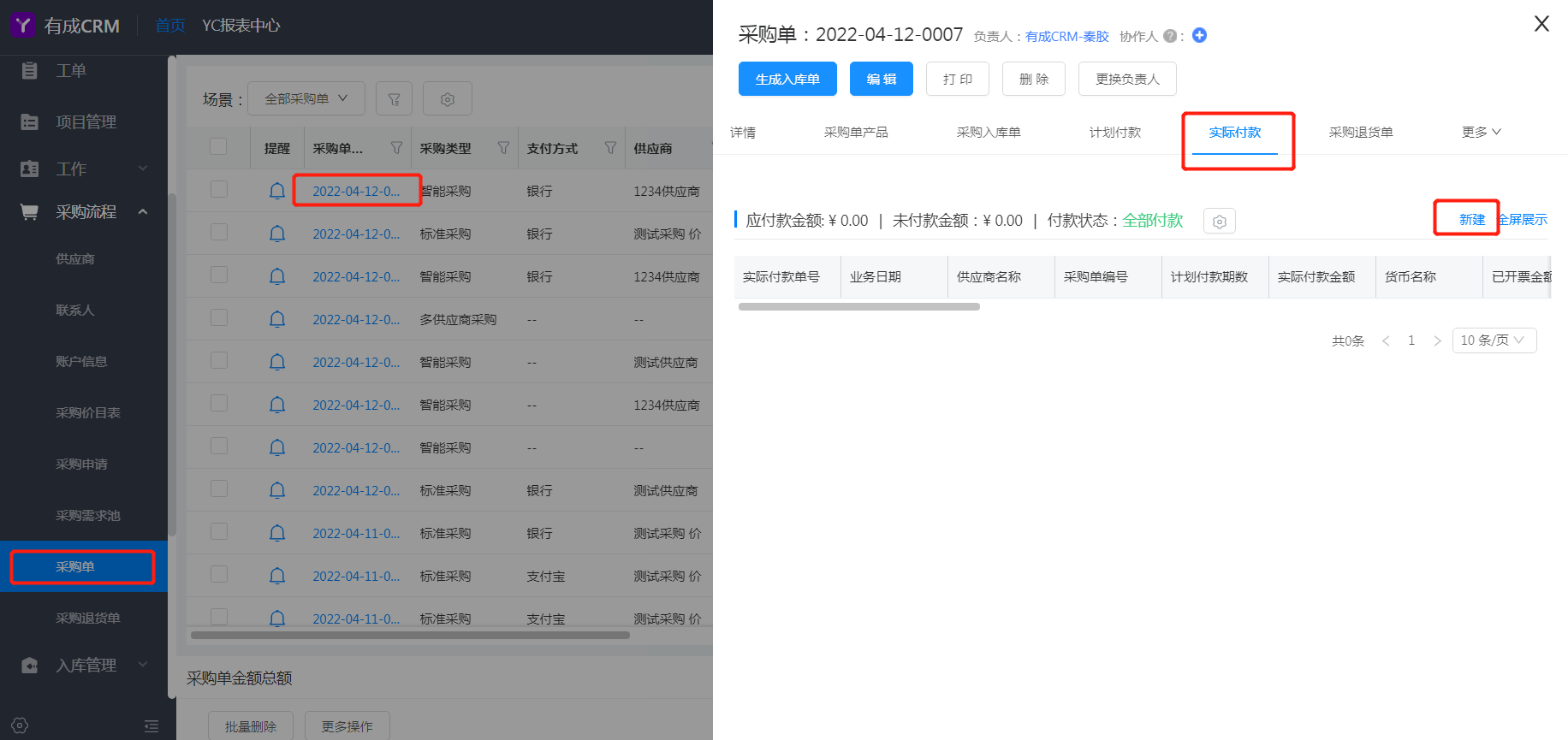1568x740 pixels.
Task: Open 实际付款 table settings gear
Action: (x=1220, y=222)
